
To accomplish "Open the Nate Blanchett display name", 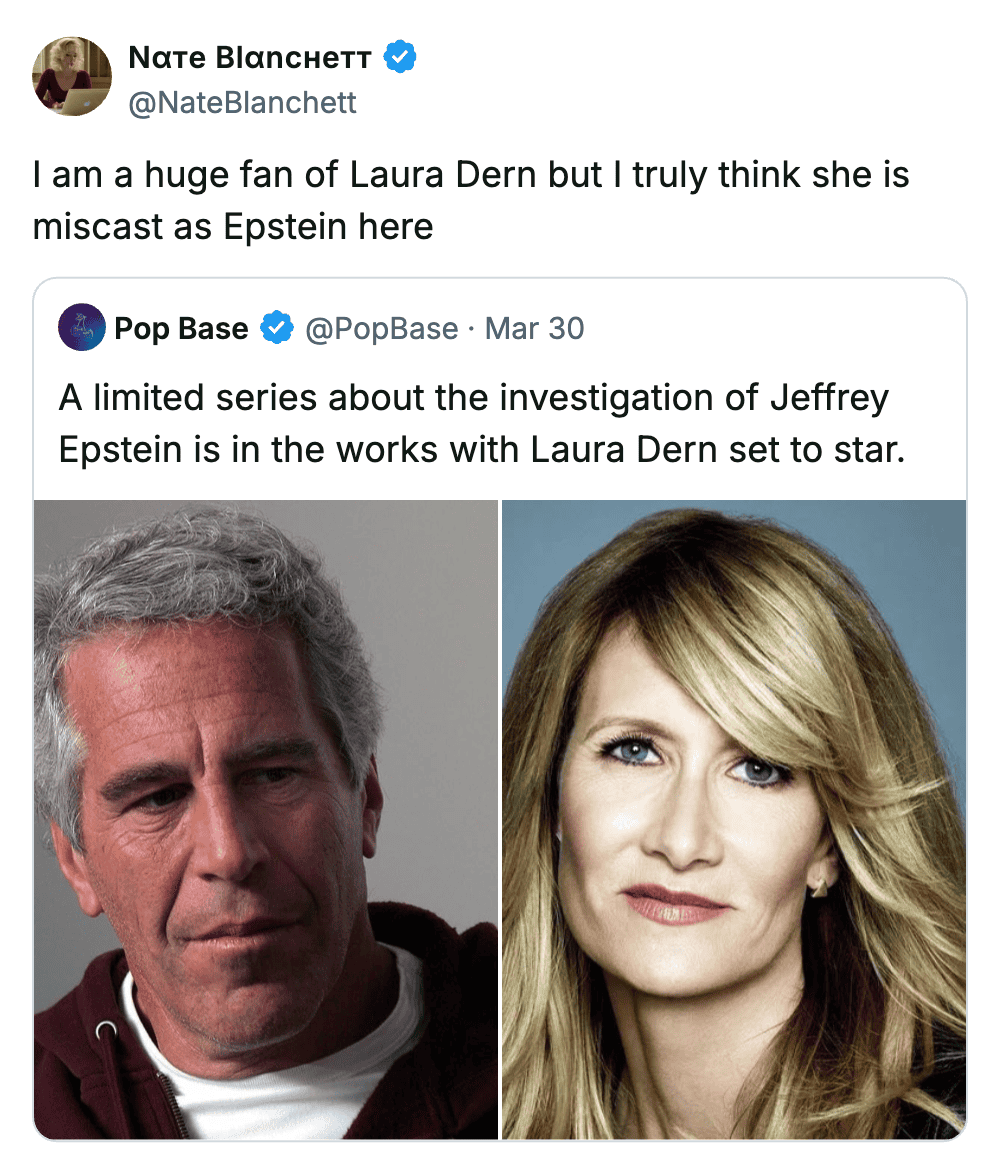I will pyautogui.click(x=250, y=58).
